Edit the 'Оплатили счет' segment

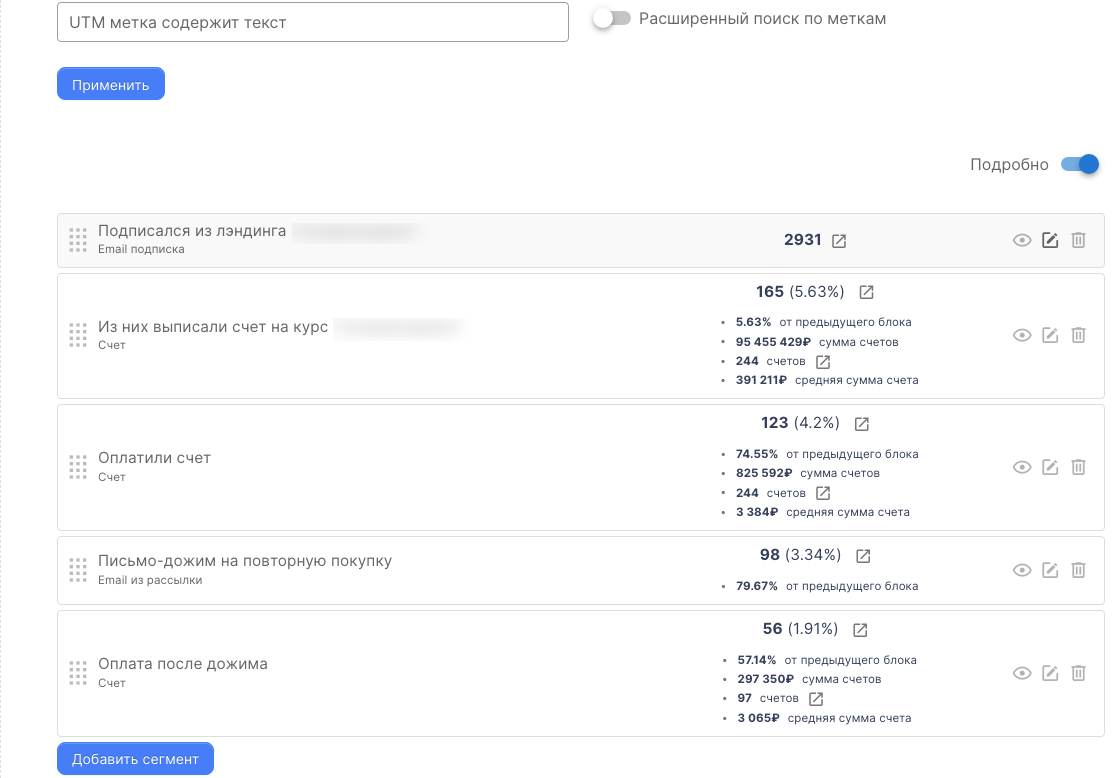[1050, 467]
